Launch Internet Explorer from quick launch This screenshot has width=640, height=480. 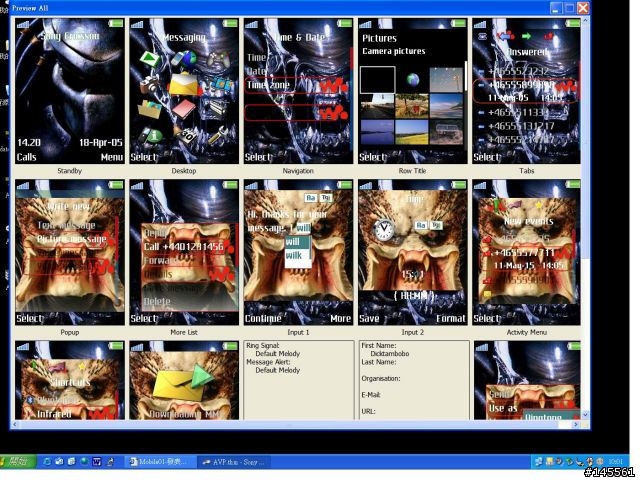(47, 462)
